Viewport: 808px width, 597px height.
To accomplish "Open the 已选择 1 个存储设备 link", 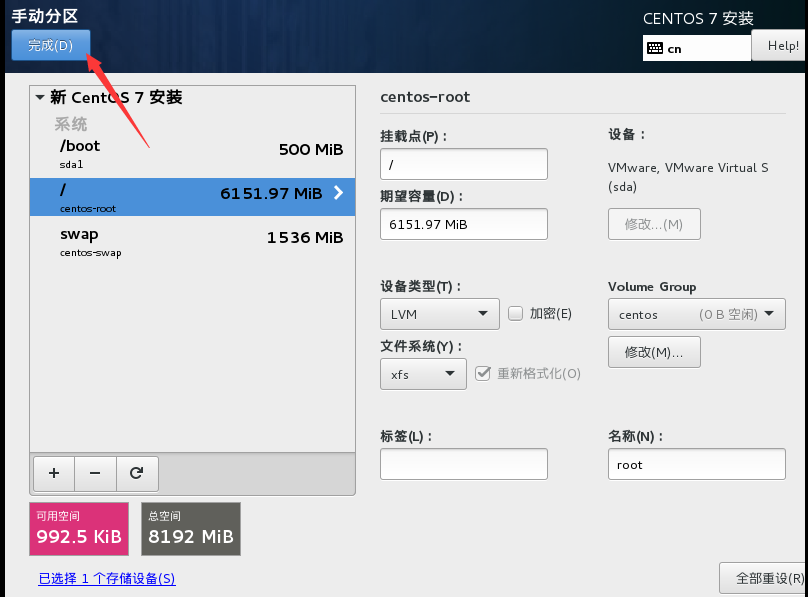I will pyautogui.click(x=106, y=579).
